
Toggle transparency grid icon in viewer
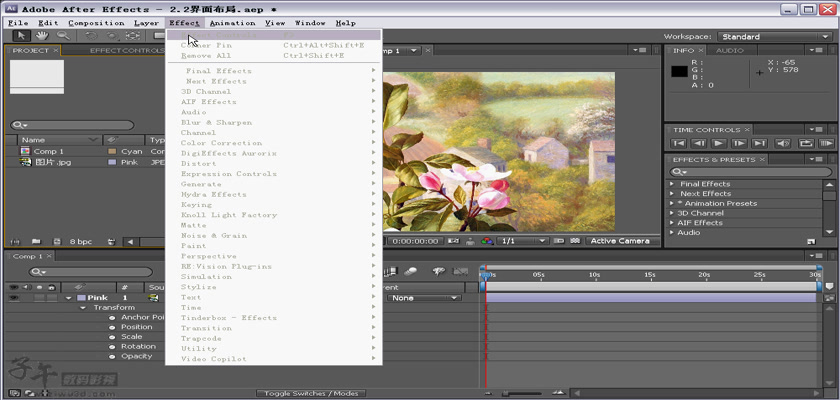575,241
